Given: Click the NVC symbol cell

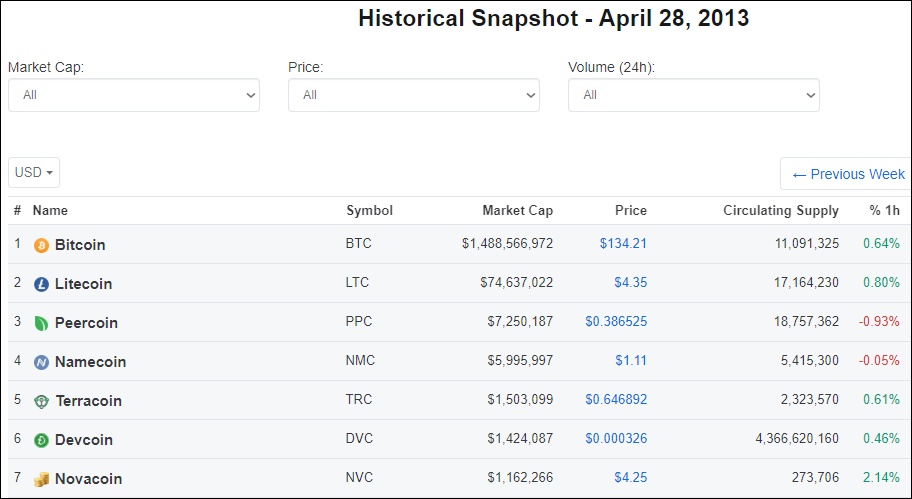Looking at the screenshot, I should [x=359, y=477].
